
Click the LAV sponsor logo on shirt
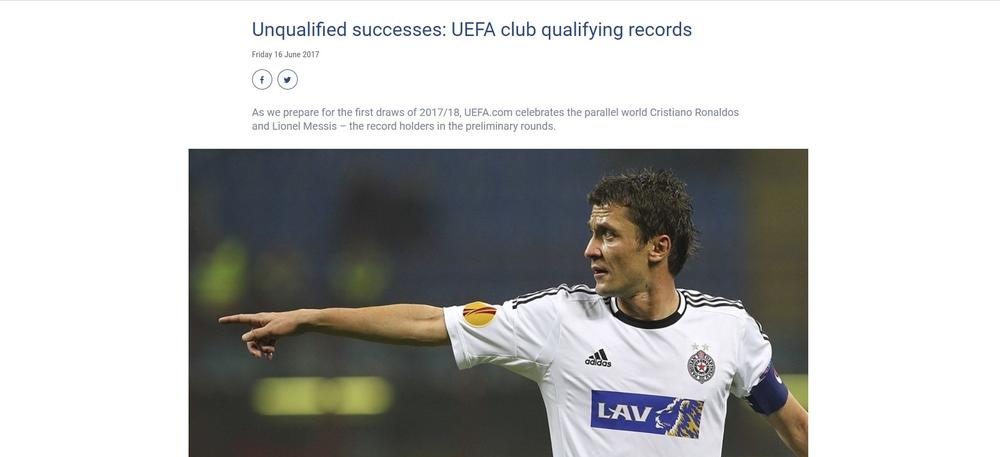[647, 414]
